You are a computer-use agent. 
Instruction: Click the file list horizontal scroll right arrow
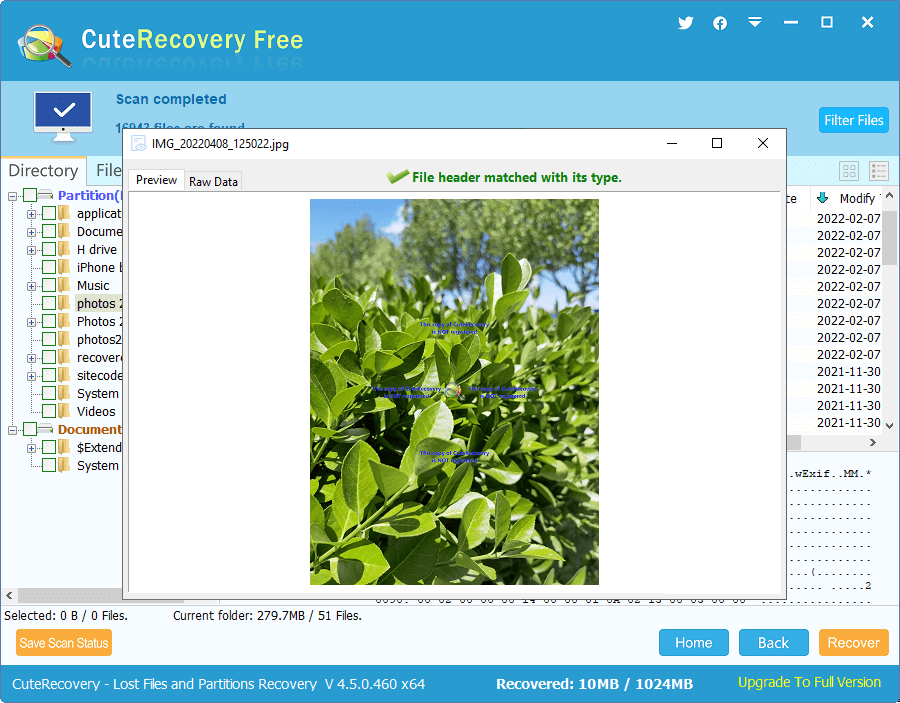(x=872, y=442)
